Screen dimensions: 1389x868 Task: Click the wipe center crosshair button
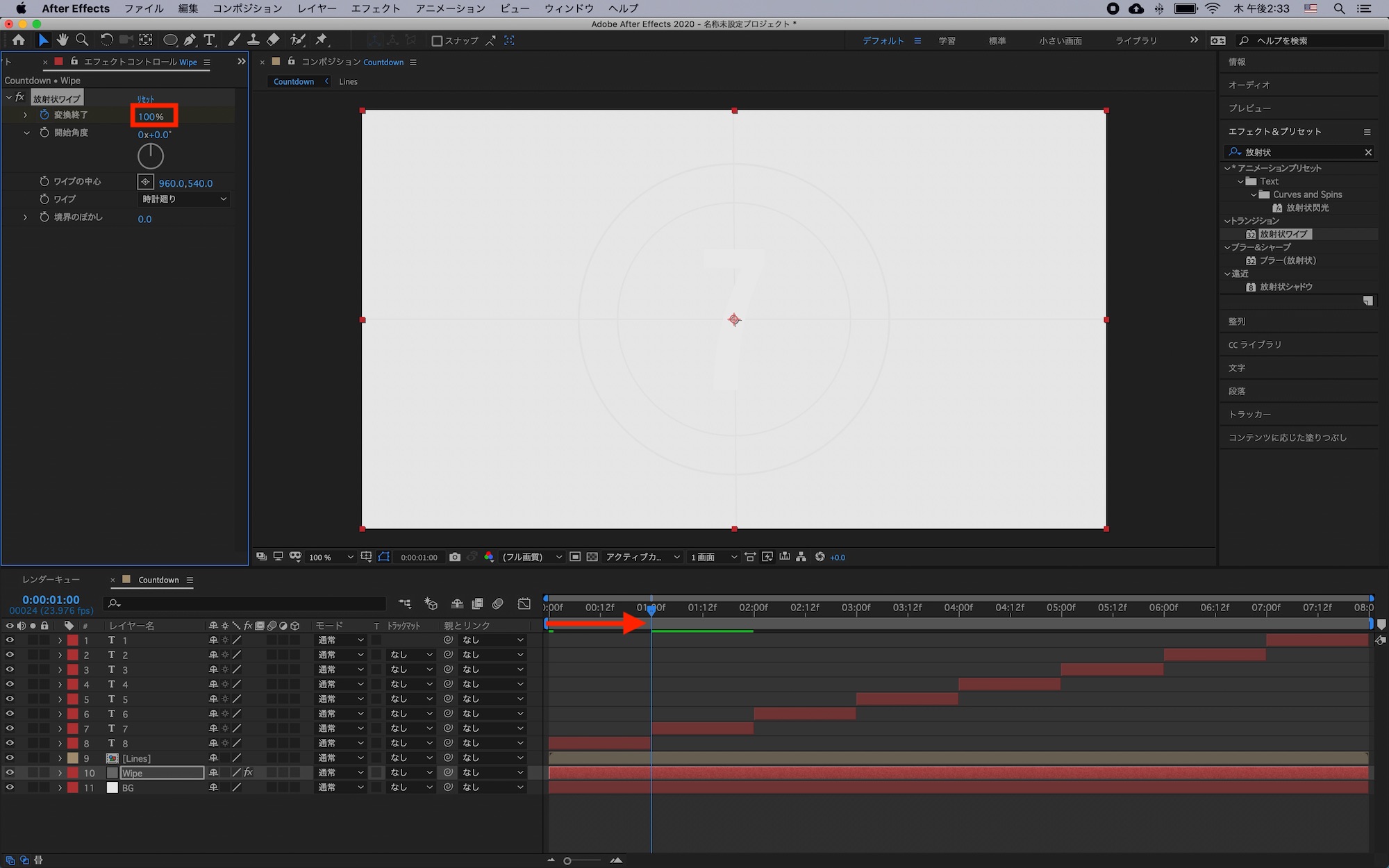145,183
